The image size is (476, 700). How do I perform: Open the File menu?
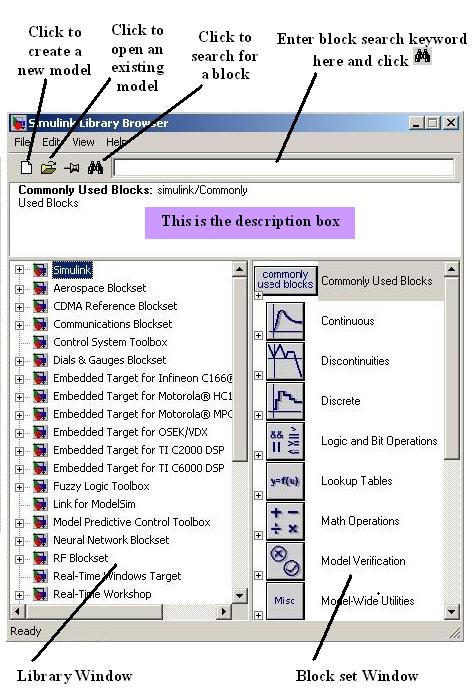[21, 142]
